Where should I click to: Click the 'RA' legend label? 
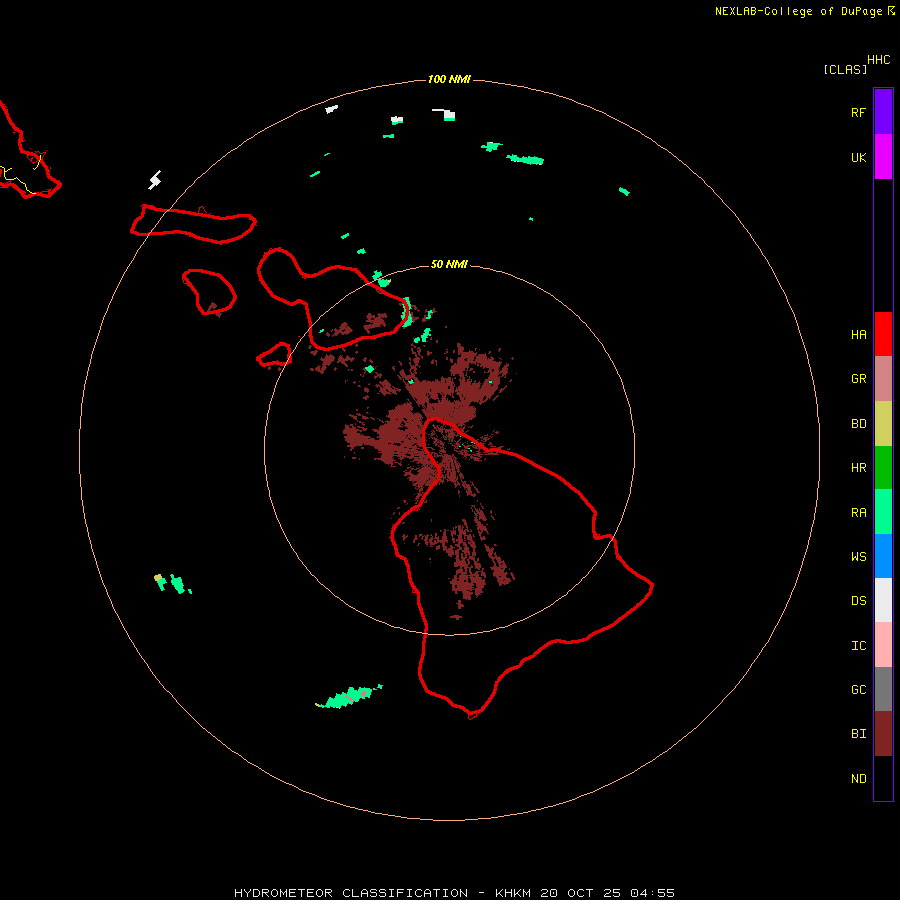[x=859, y=513]
